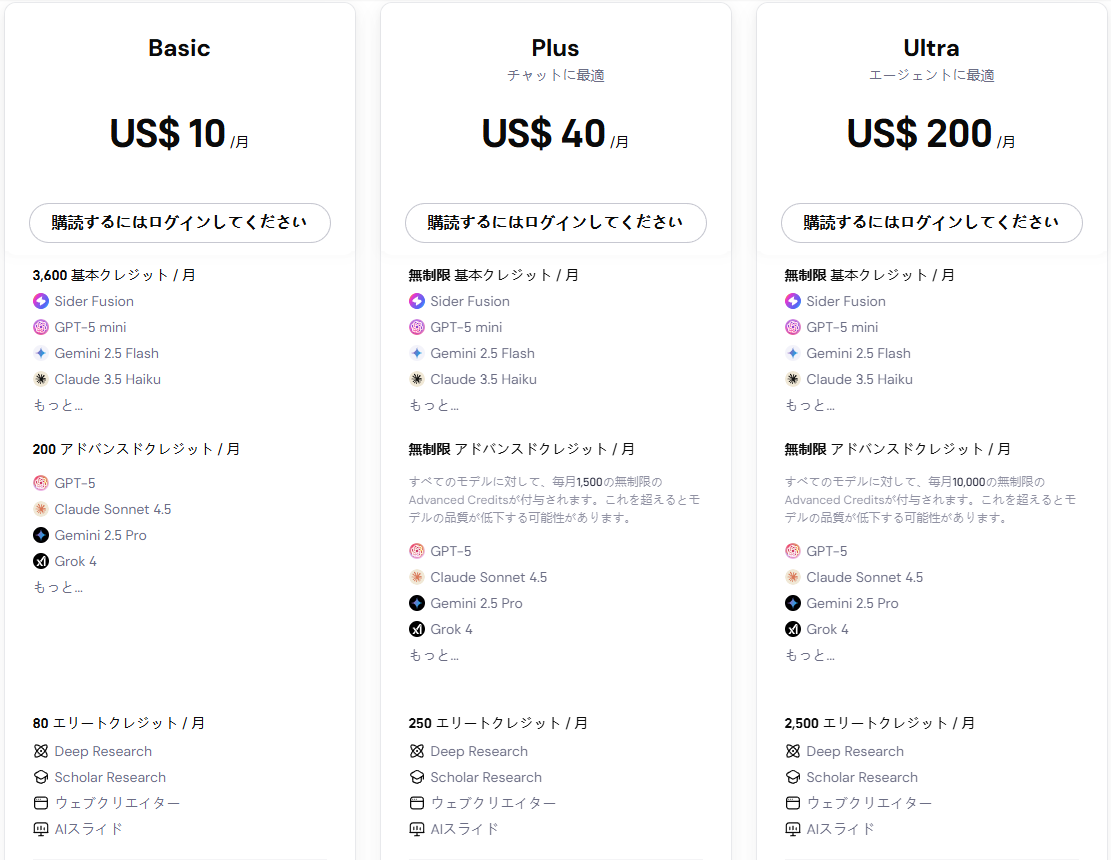Open Deep Research link in Ultra plan
The height and width of the screenshot is (860, 1111).
(855, 751)
